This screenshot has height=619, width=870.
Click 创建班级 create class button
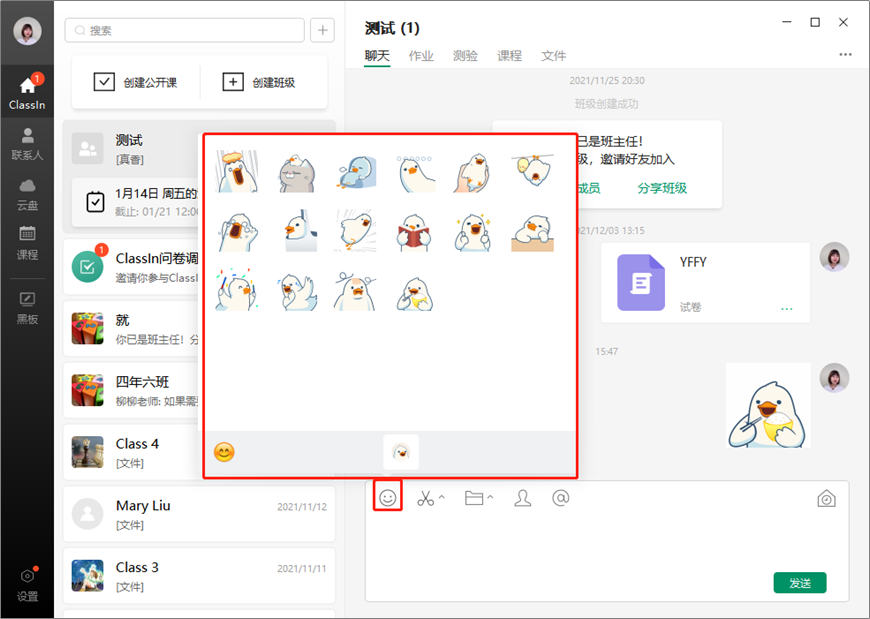(x=259, y=82)
